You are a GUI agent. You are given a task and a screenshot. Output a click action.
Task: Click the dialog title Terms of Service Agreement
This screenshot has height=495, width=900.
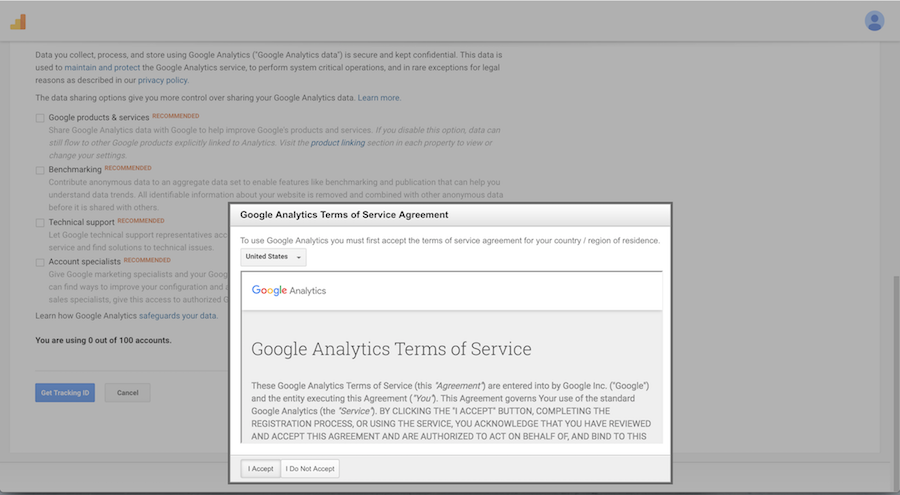point(344,215)
